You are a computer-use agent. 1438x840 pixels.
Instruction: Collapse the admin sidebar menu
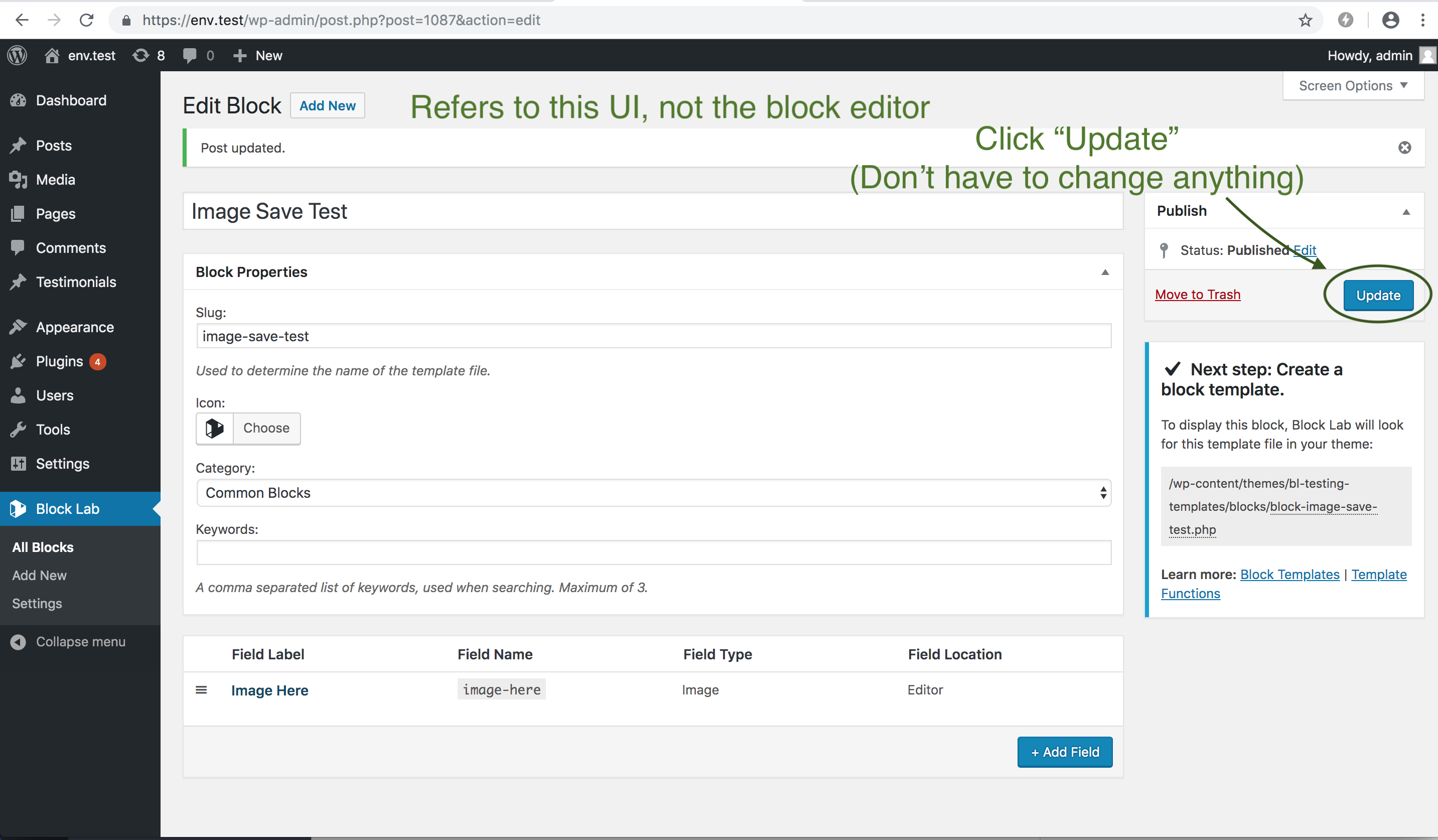tap(68, 641)
